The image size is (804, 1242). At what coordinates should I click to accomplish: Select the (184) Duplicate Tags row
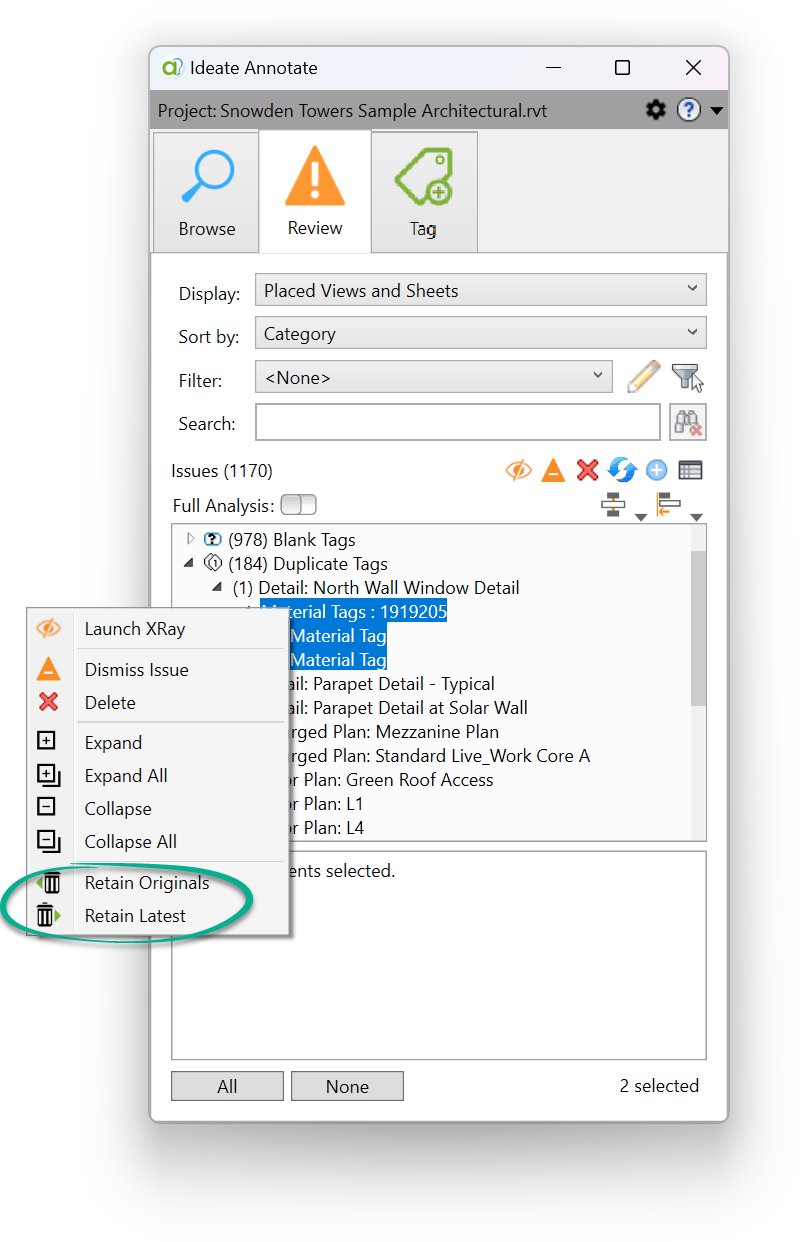307,563
